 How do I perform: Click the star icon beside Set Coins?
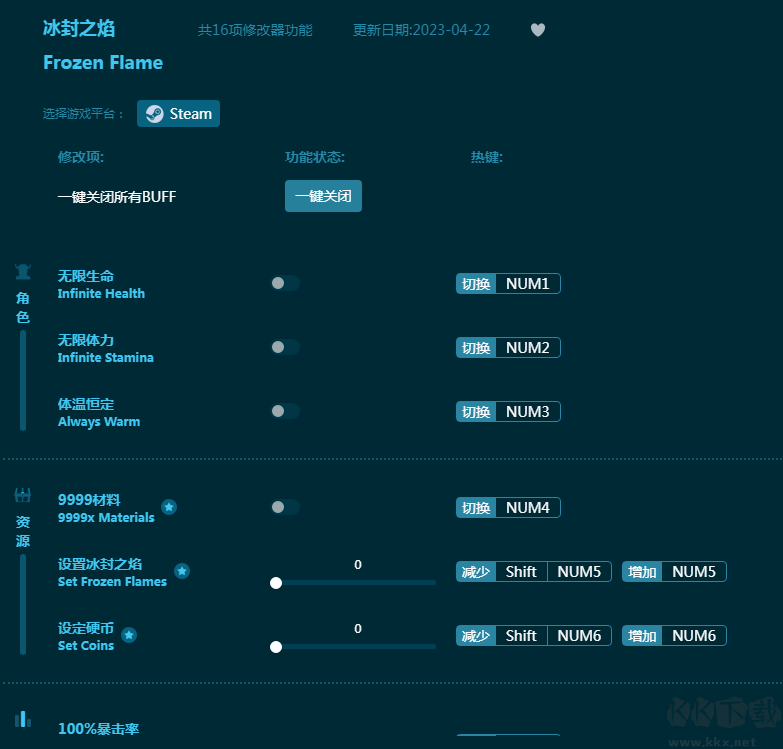click(129, 635)
